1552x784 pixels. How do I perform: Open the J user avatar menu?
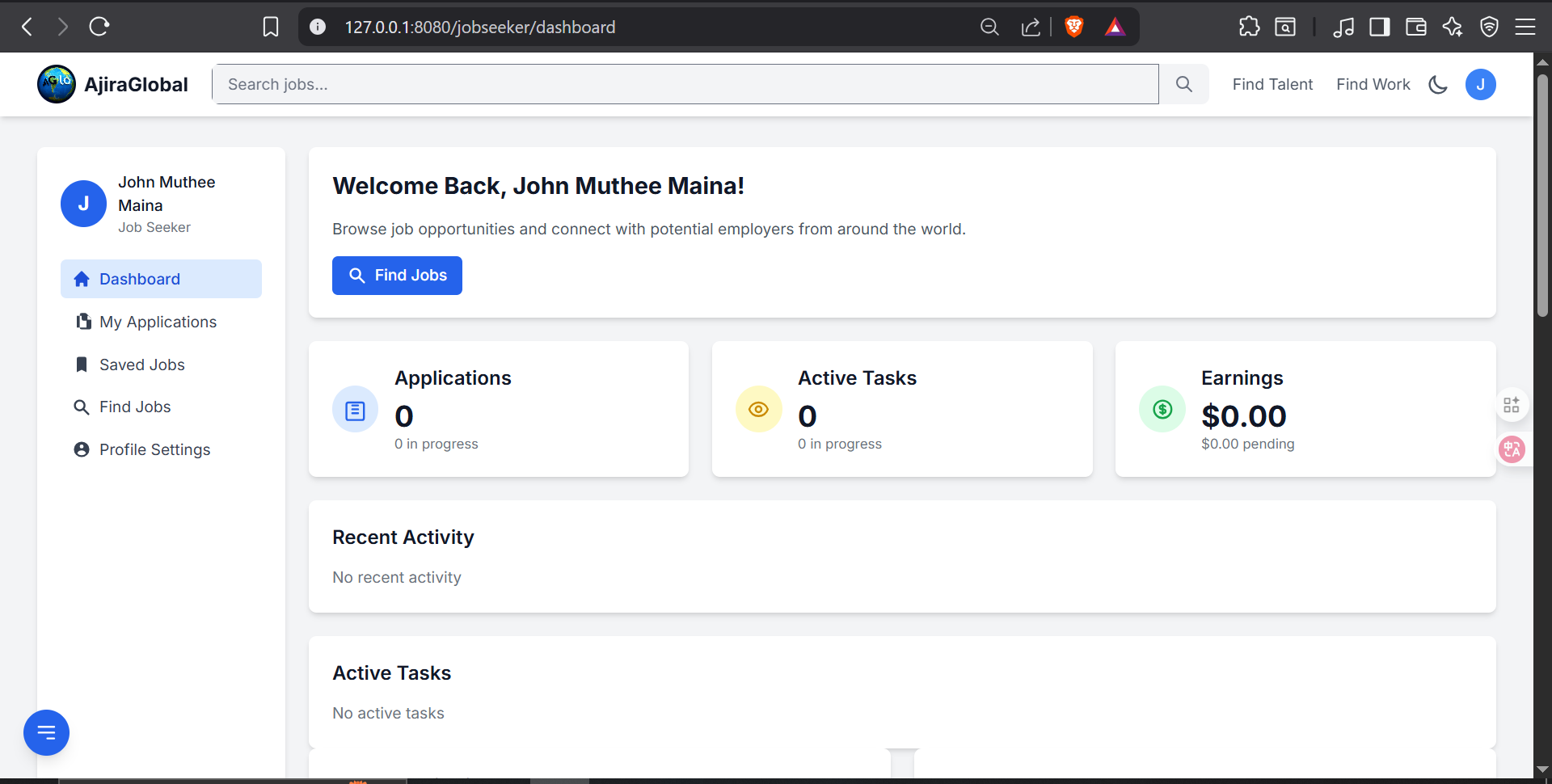pyautogui.click(x=1480, y=84)
